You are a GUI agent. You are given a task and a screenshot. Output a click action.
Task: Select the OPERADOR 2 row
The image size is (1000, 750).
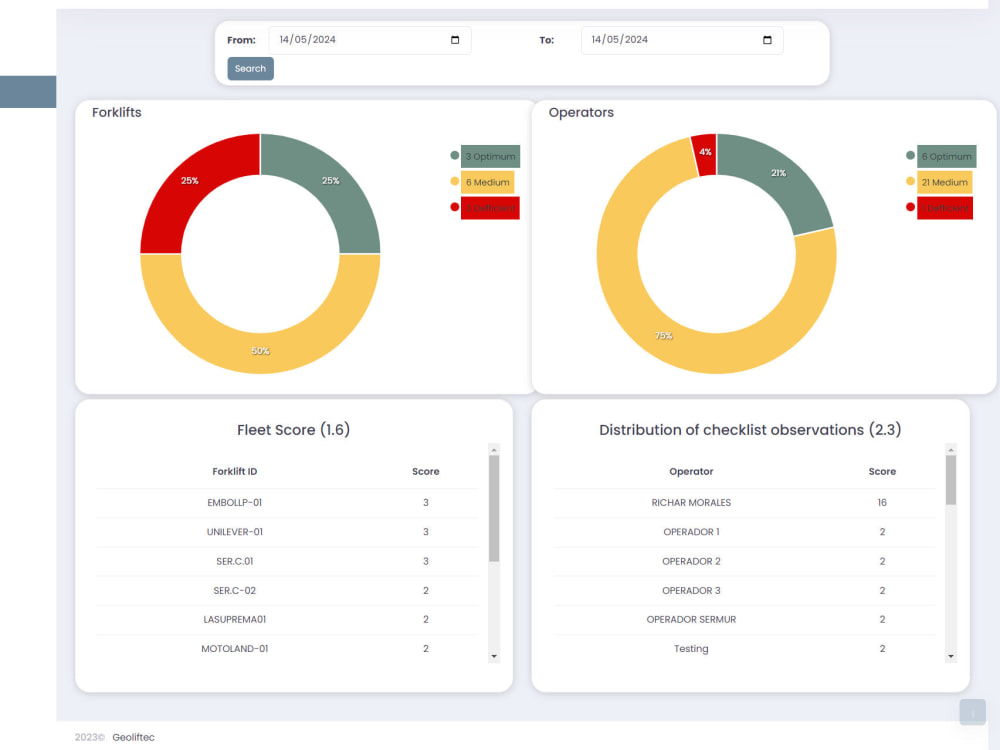pos(744,561)
